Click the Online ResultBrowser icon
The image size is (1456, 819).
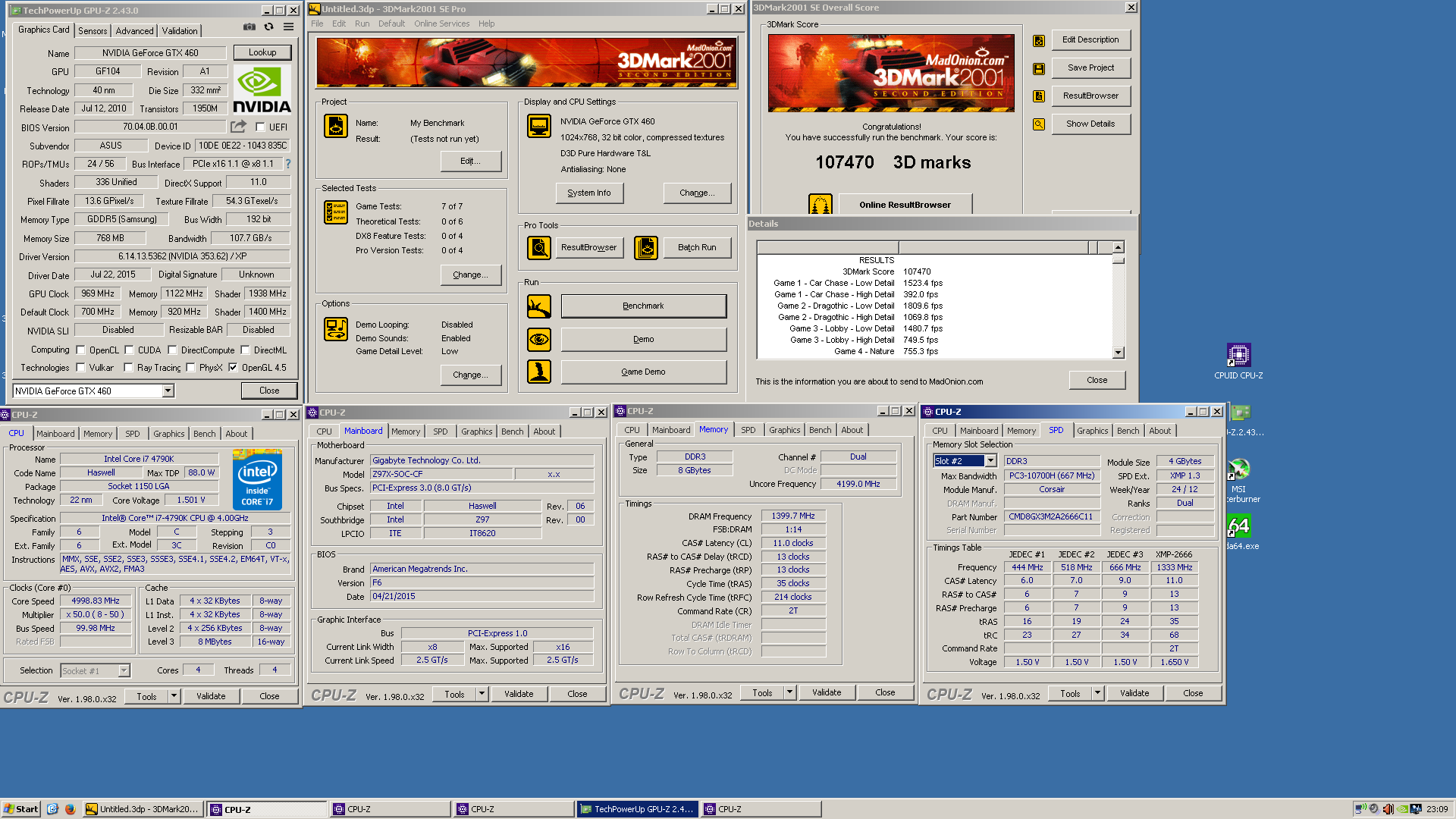821,204
